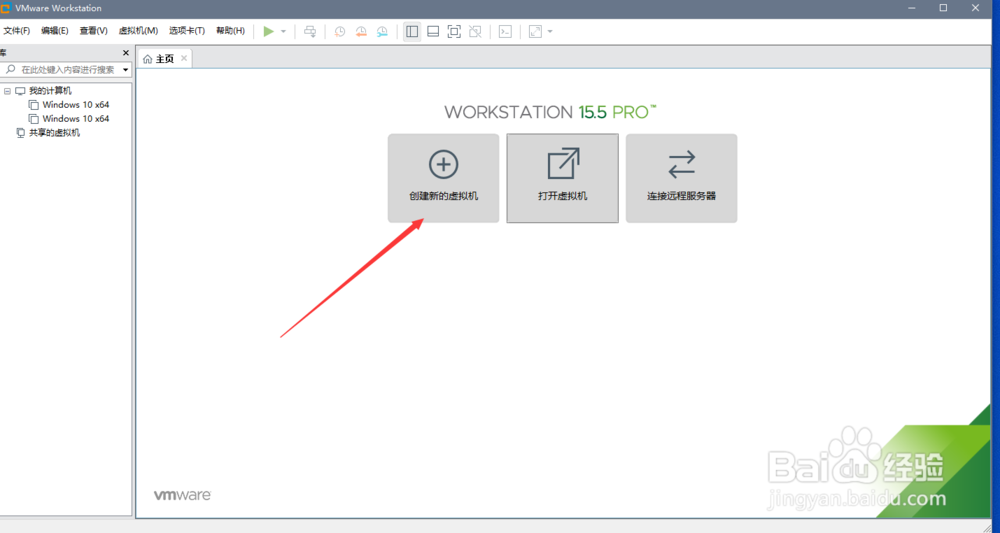Click the home icon on 主页 tab
This screenshot has height=533, width=1000.
pyautogui.click(x=147, y=59)
